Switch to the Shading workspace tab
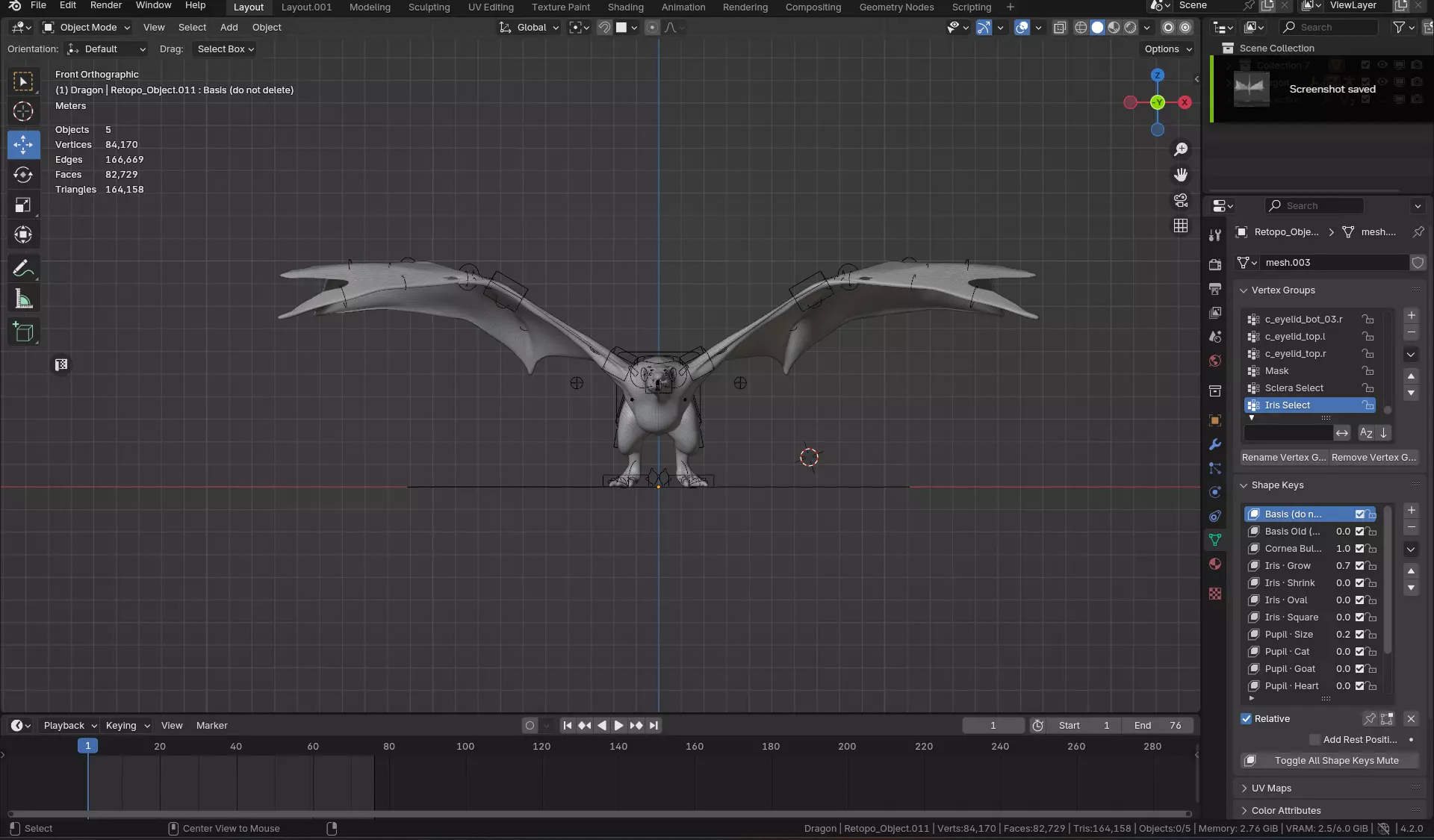The width and height of the screenshot is (1434, 840). click(625, 7)
